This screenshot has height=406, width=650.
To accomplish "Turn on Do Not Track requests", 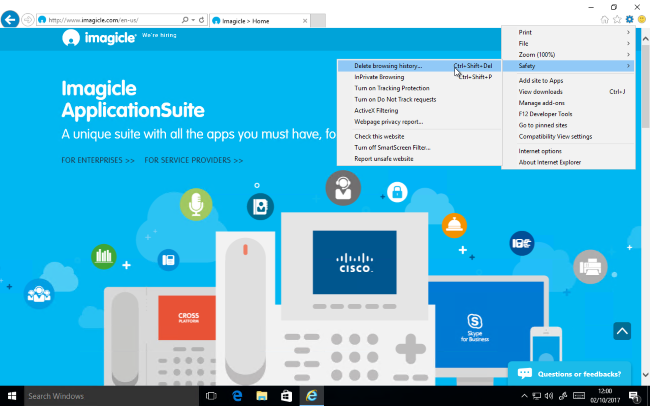I will point(419,100).
